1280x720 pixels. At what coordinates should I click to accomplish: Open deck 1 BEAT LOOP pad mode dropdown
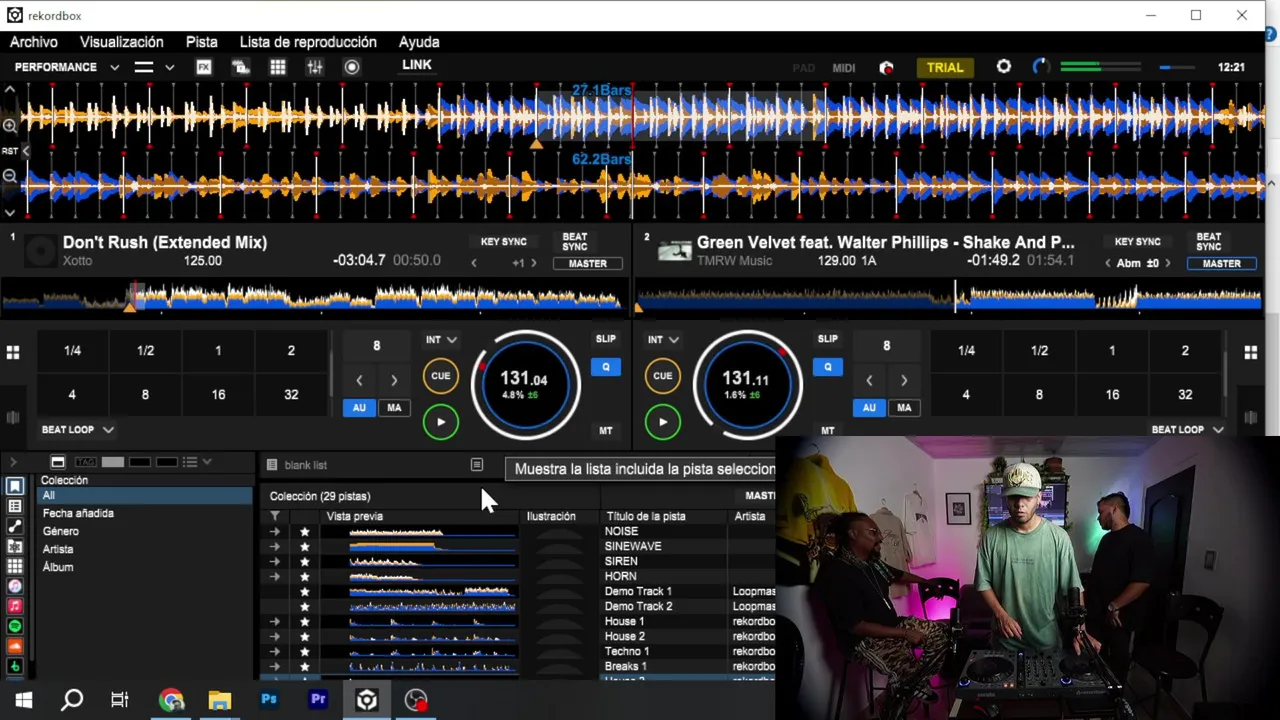pos(77,430)
